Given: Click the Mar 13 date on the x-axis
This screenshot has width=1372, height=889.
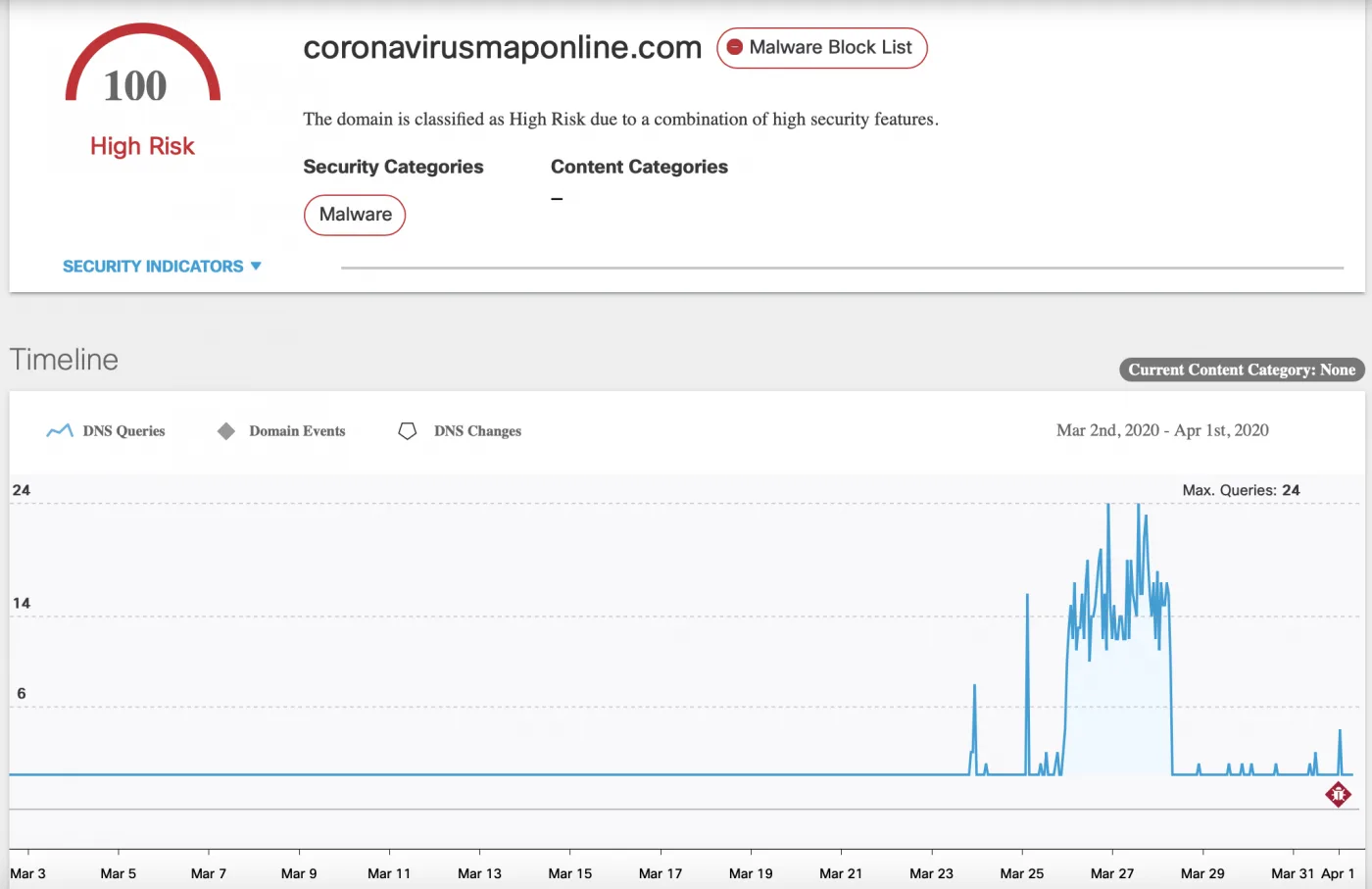Looking at the screenshot, I should 479,873.
